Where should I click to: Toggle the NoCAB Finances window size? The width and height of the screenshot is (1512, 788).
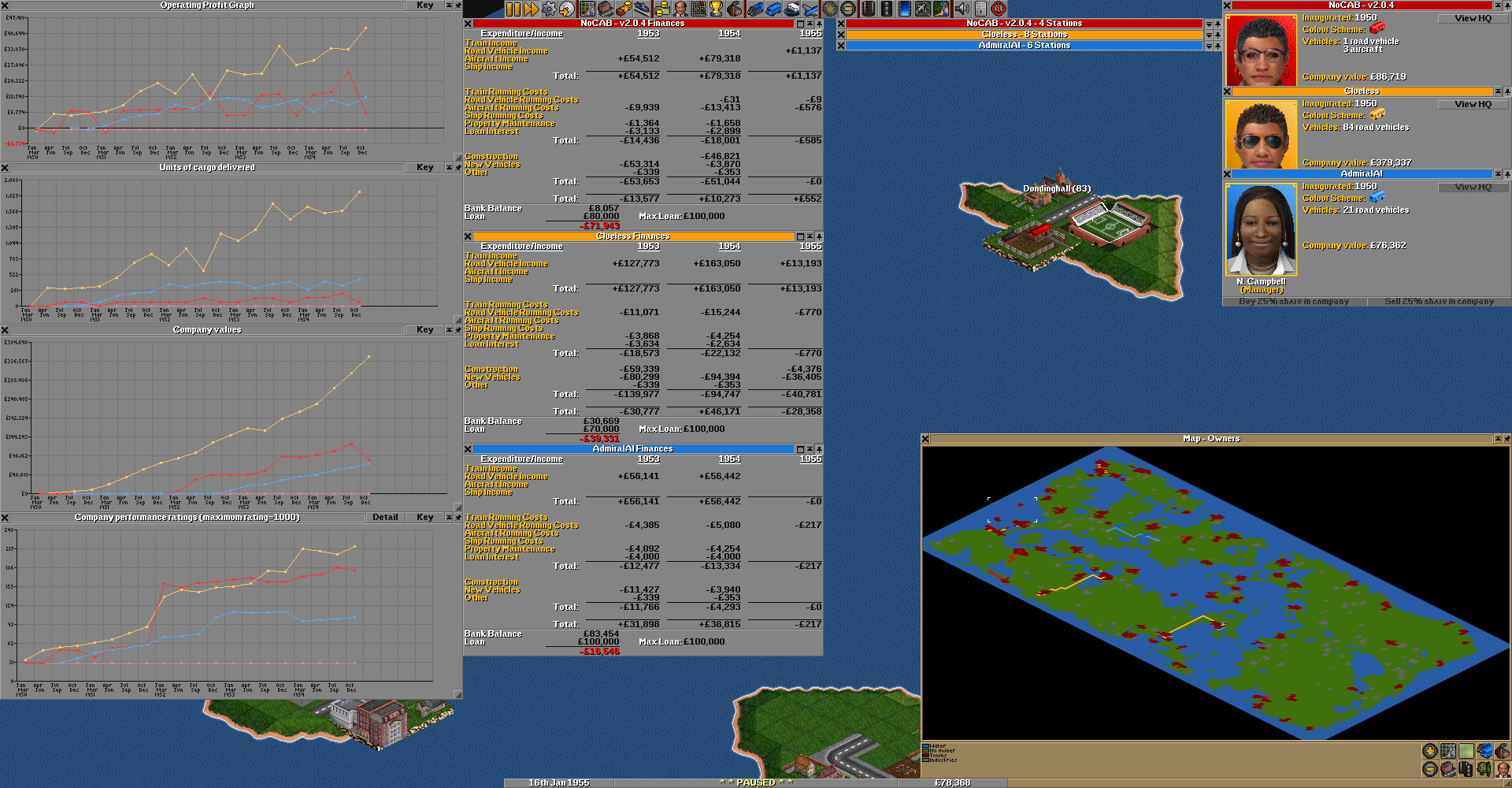800,24
